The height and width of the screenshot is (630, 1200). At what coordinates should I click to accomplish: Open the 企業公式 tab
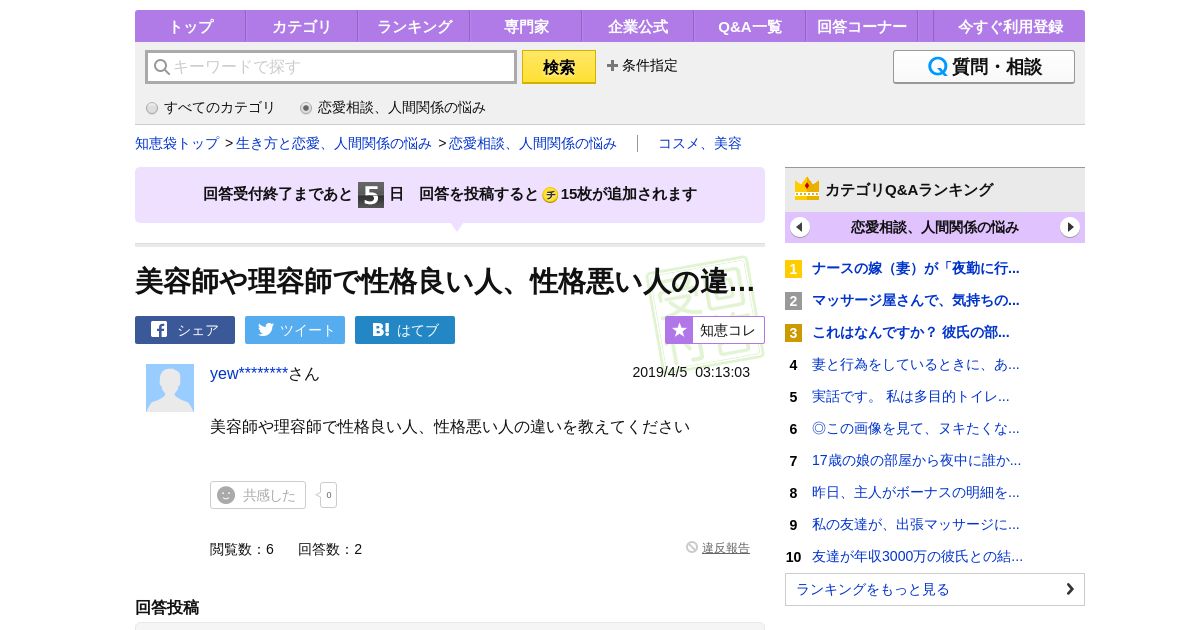coord(638,26)
